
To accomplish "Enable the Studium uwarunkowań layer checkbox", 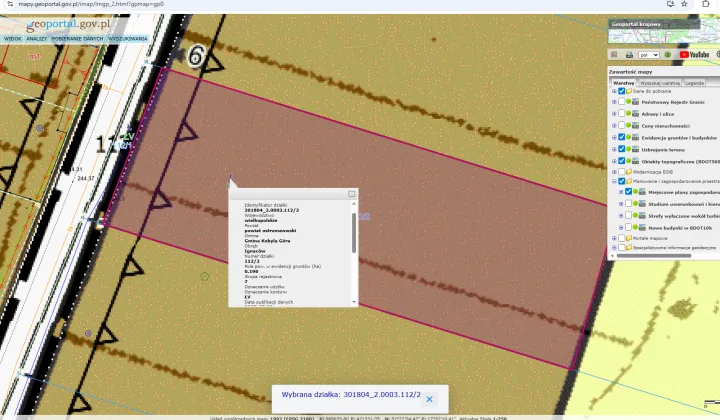I will 629,204.
